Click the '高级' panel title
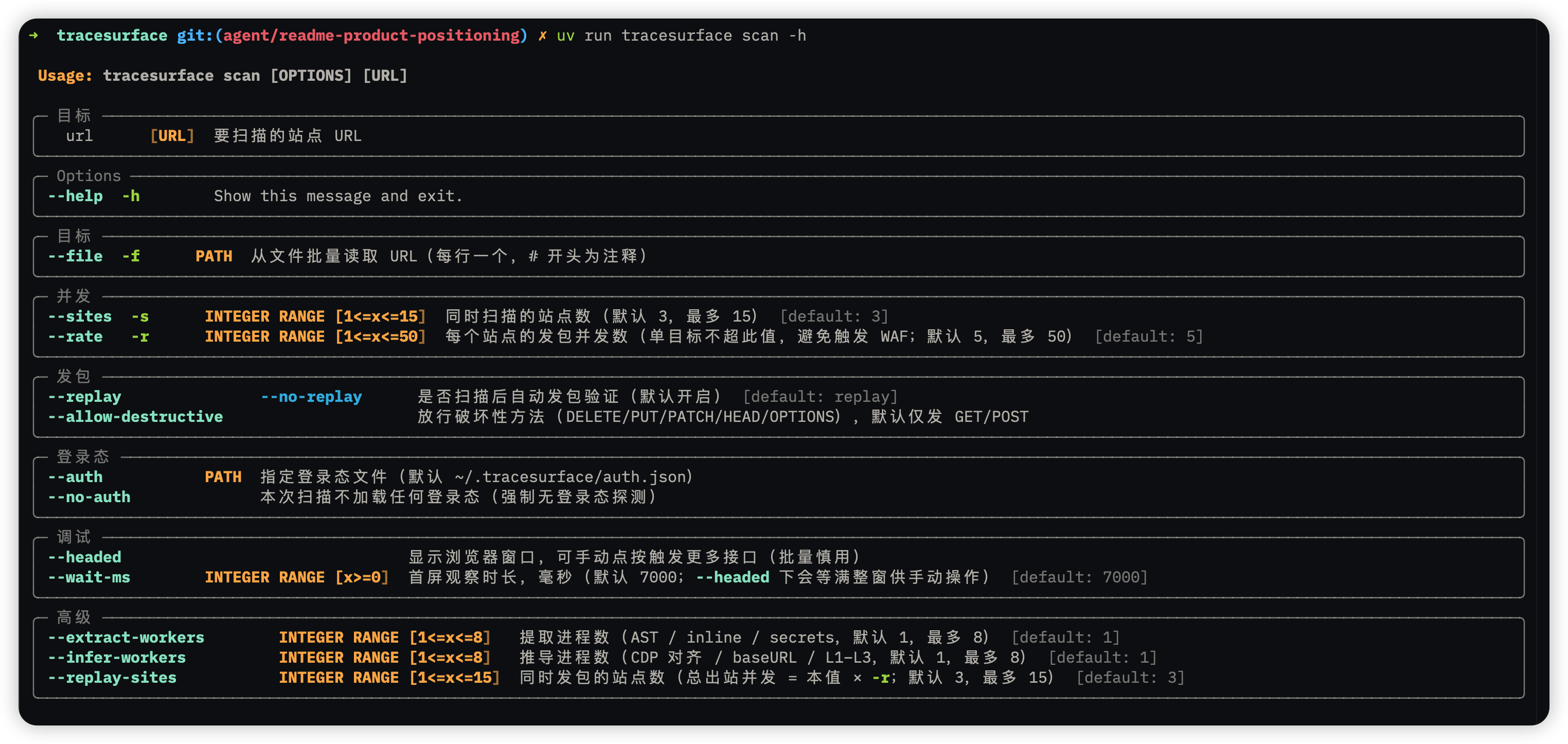Image resolution: width=1568 pixels, height=744 pixels. pos(74,618)
